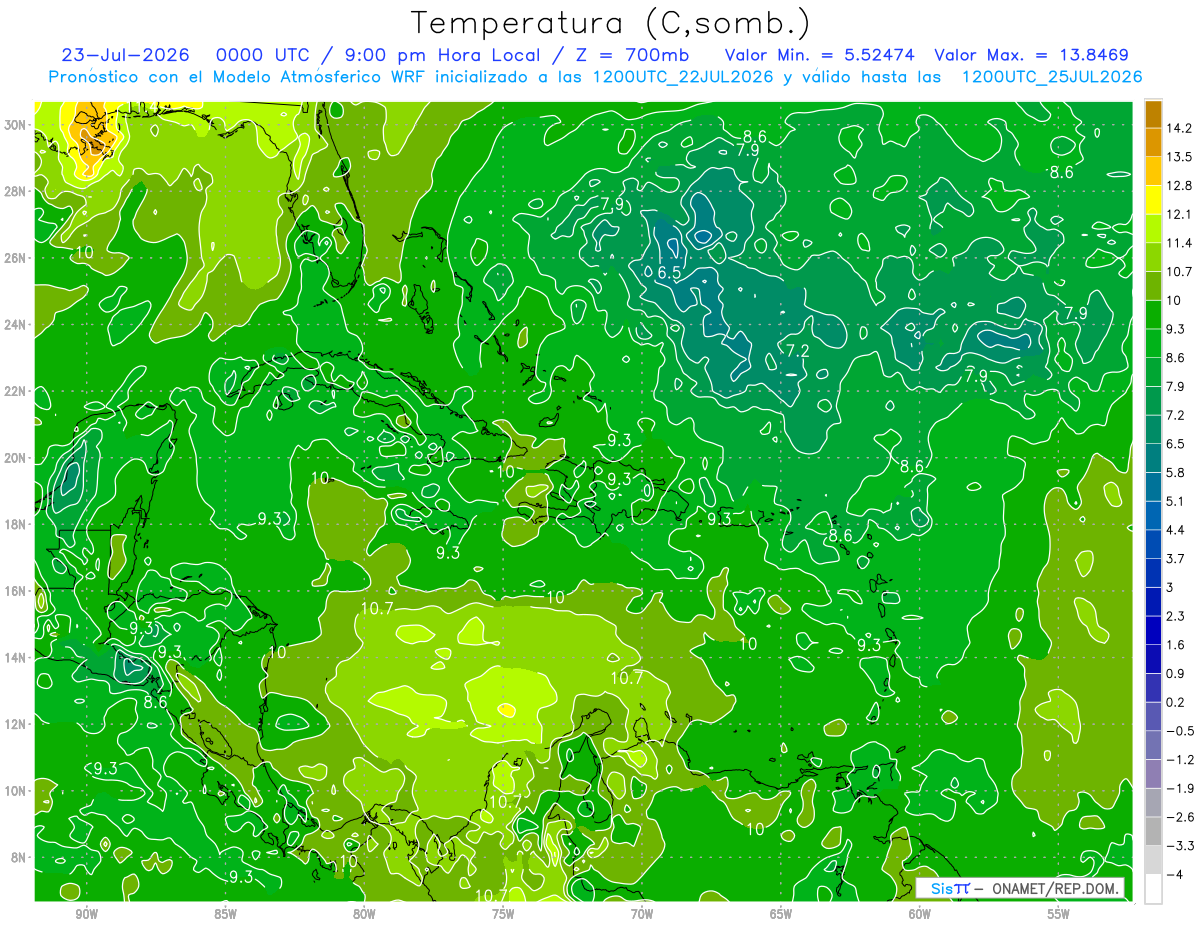Click the "Temperatura (C,somb.)" title

[x=611, y=23]
